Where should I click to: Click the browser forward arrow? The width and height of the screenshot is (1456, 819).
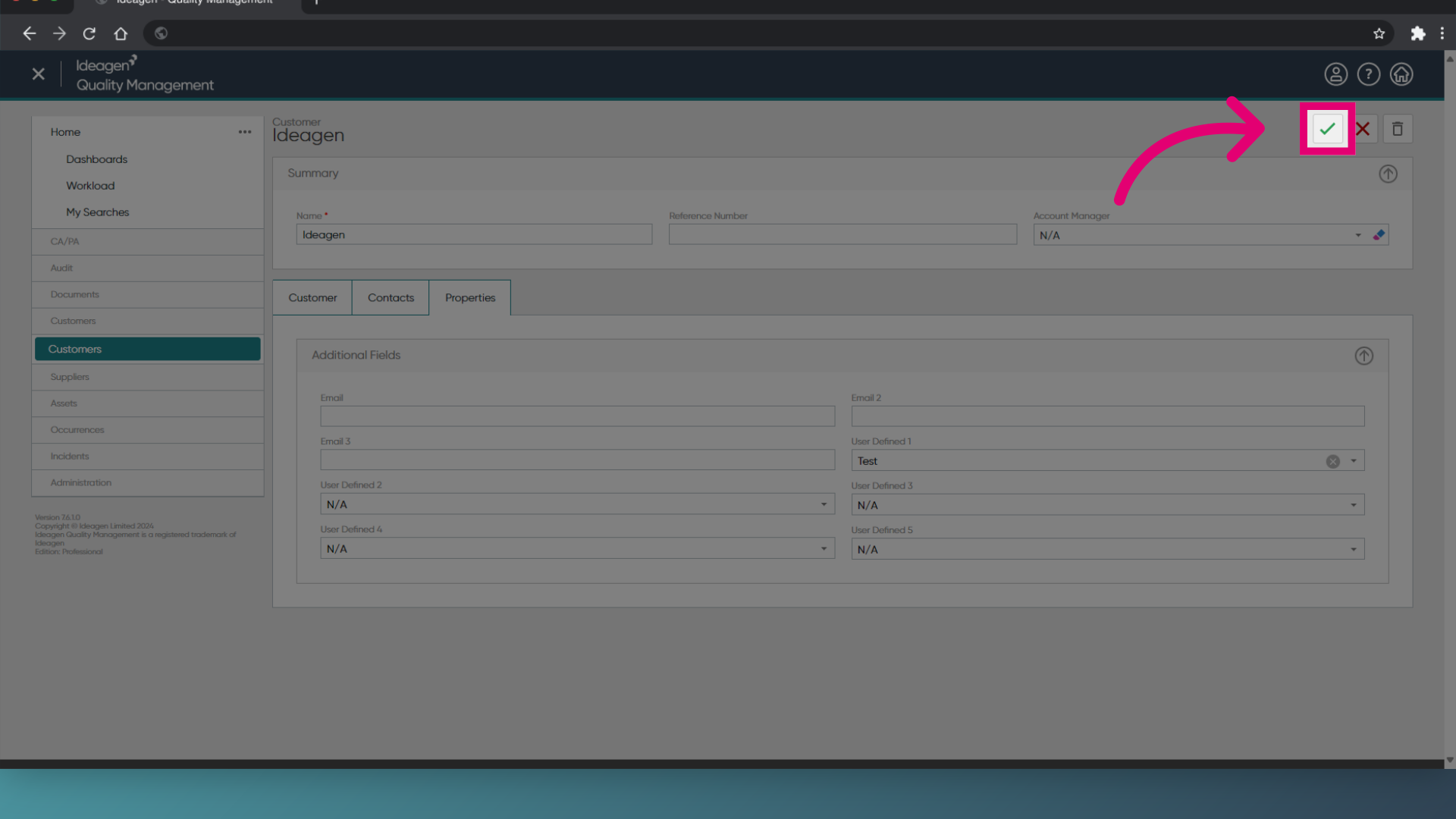click(x=59, y=33)
